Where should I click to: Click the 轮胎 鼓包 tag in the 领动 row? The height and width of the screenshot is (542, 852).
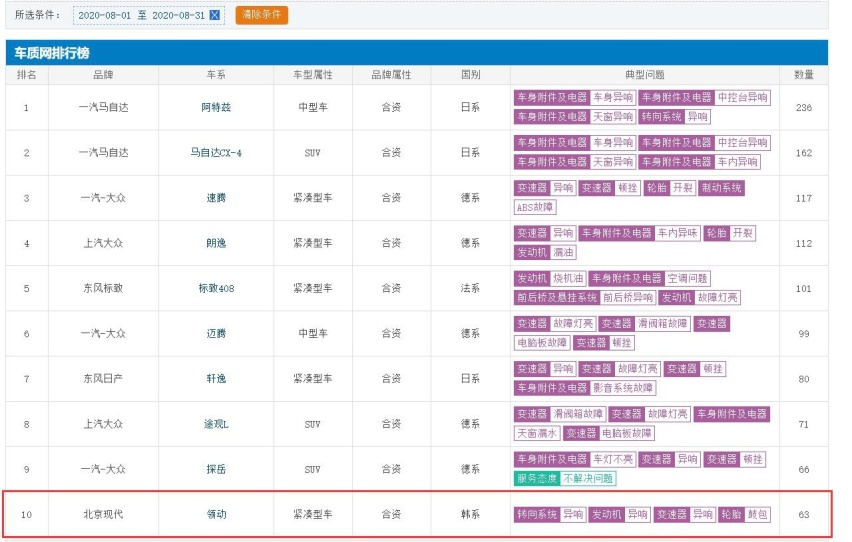(744, 514)
